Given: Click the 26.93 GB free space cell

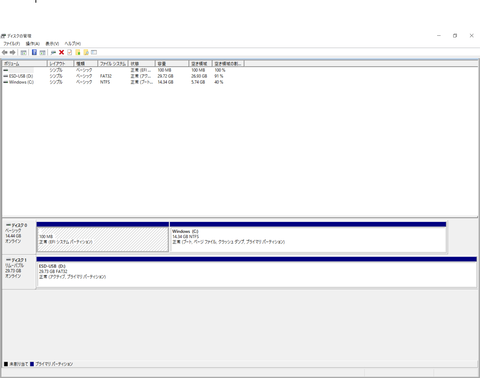Looking at the screenshot, I should pos(199,76).
